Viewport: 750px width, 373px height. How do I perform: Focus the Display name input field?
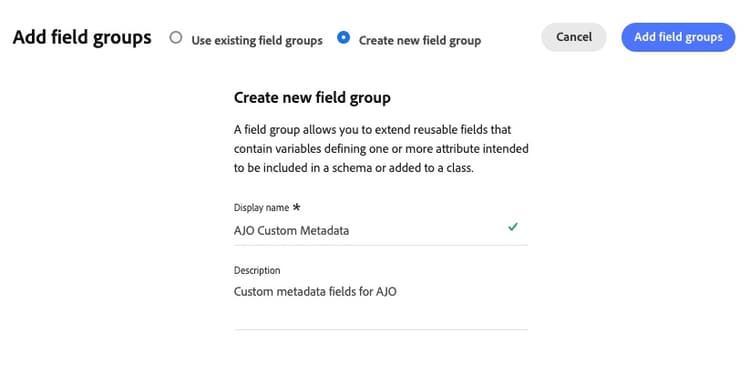tap(381, 230)
